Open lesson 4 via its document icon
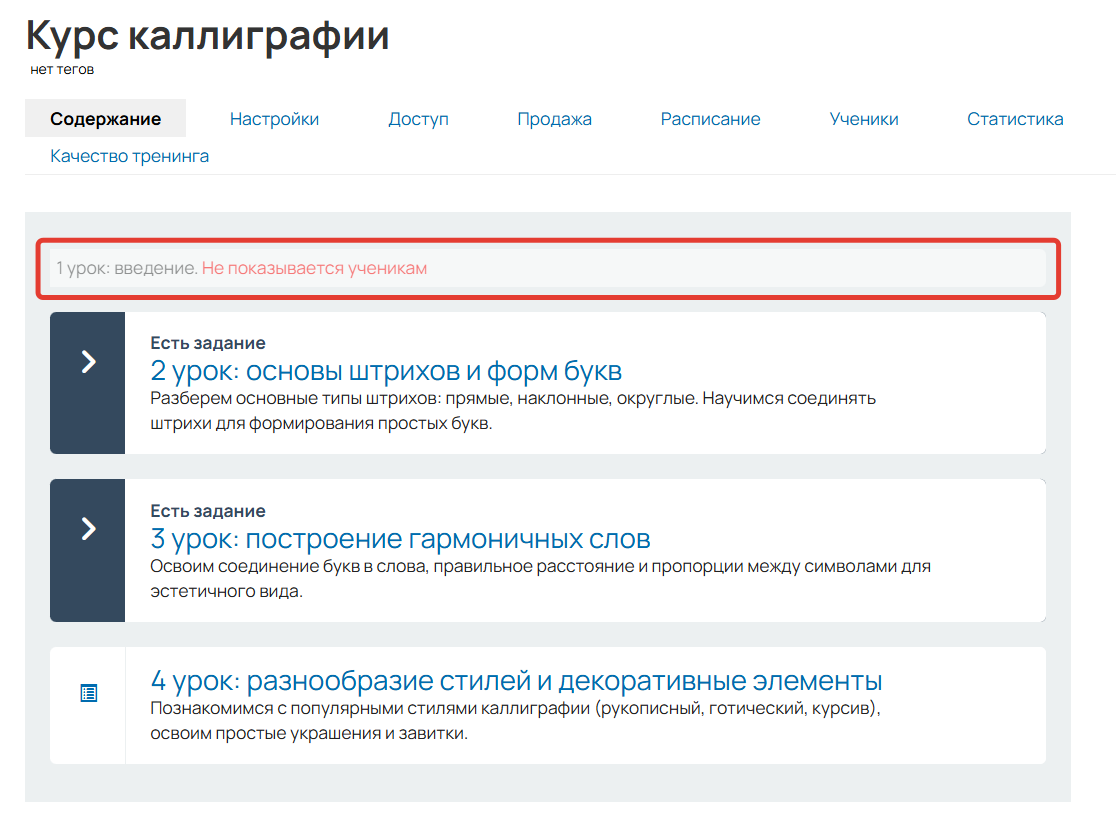1116x827 pixels. [x=87, y=690]
